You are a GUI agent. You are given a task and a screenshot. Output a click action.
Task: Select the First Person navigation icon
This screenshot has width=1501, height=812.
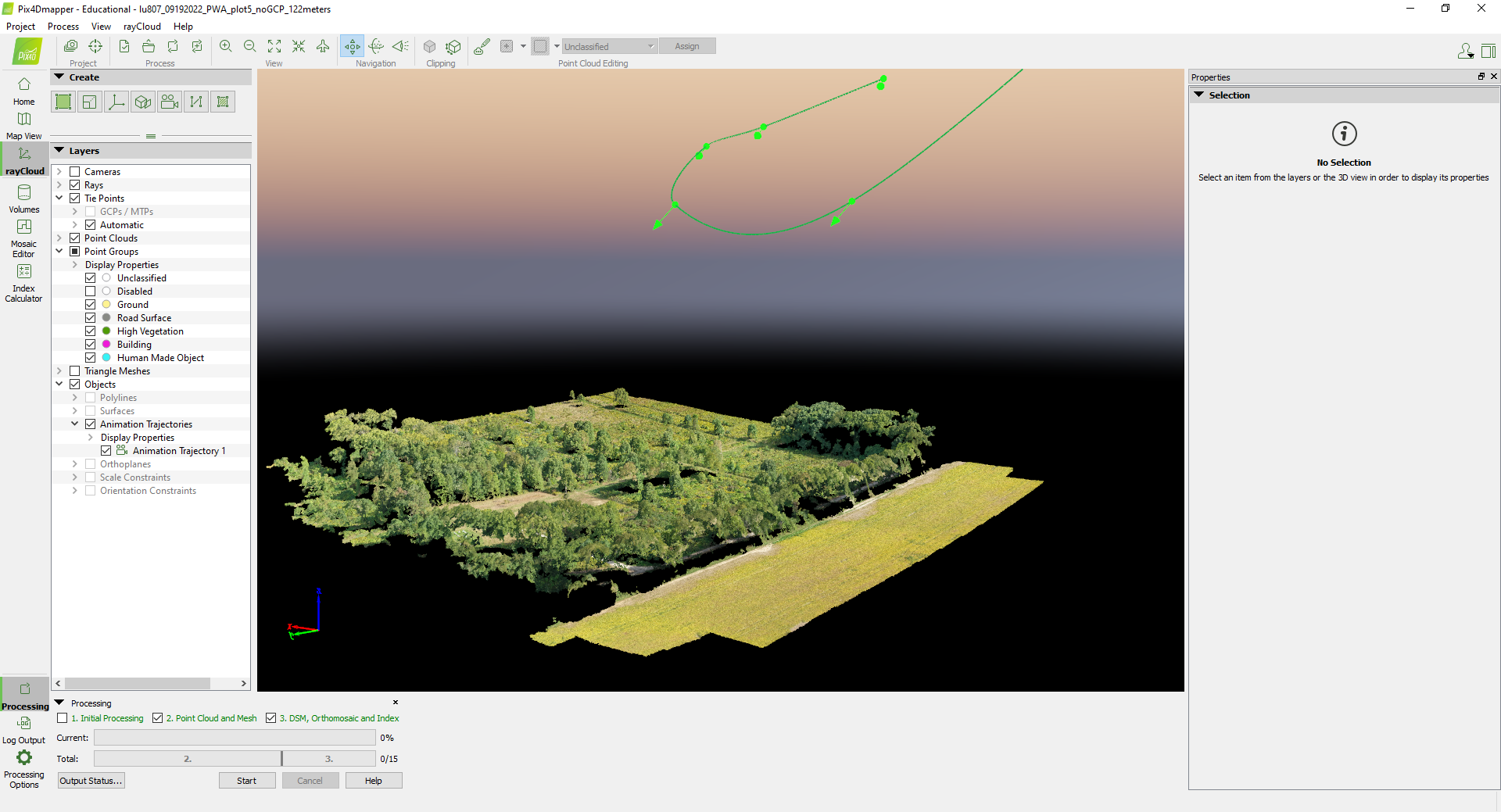click(x=401, y=46)
